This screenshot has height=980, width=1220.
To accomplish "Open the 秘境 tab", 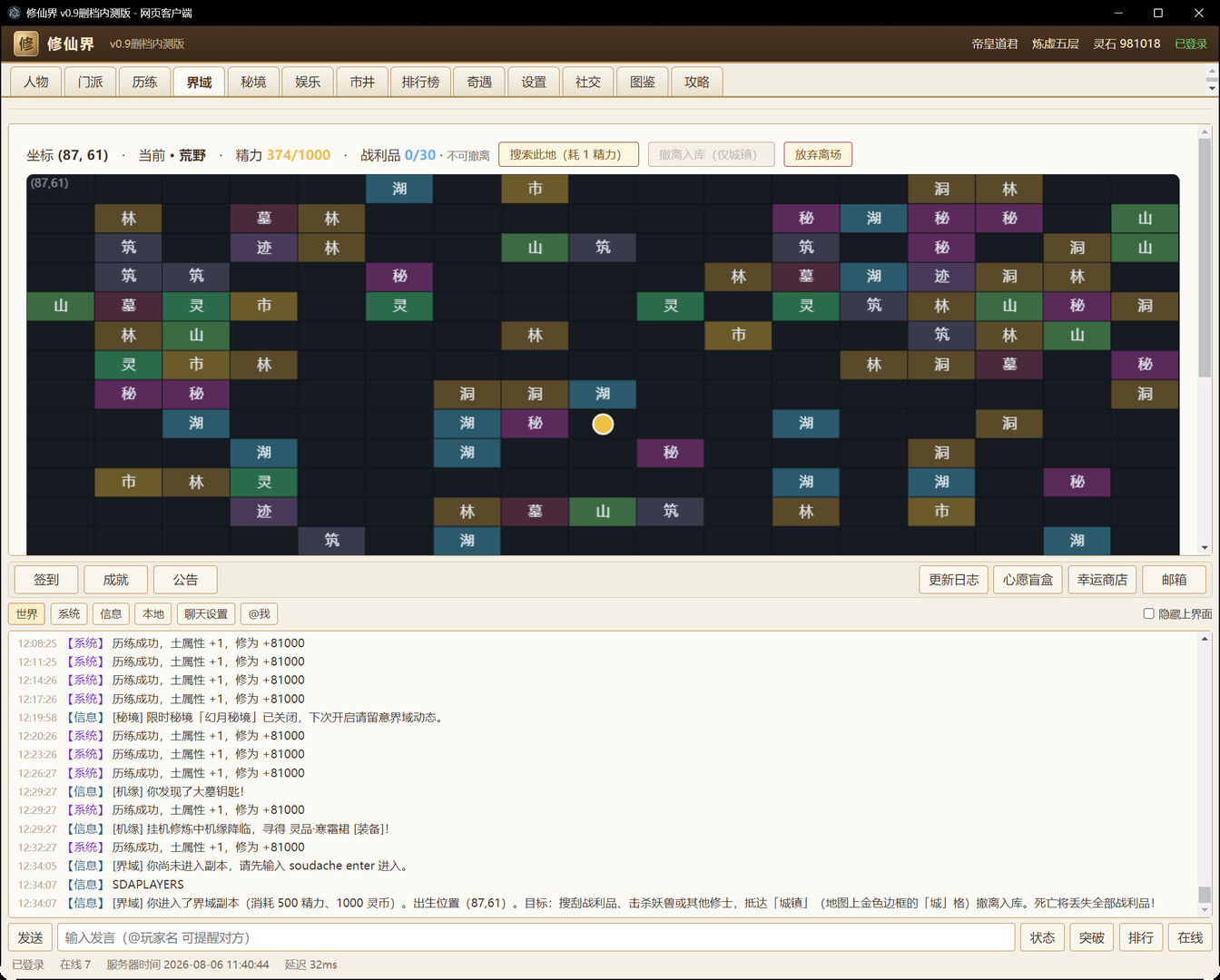I will click(254, 82).
